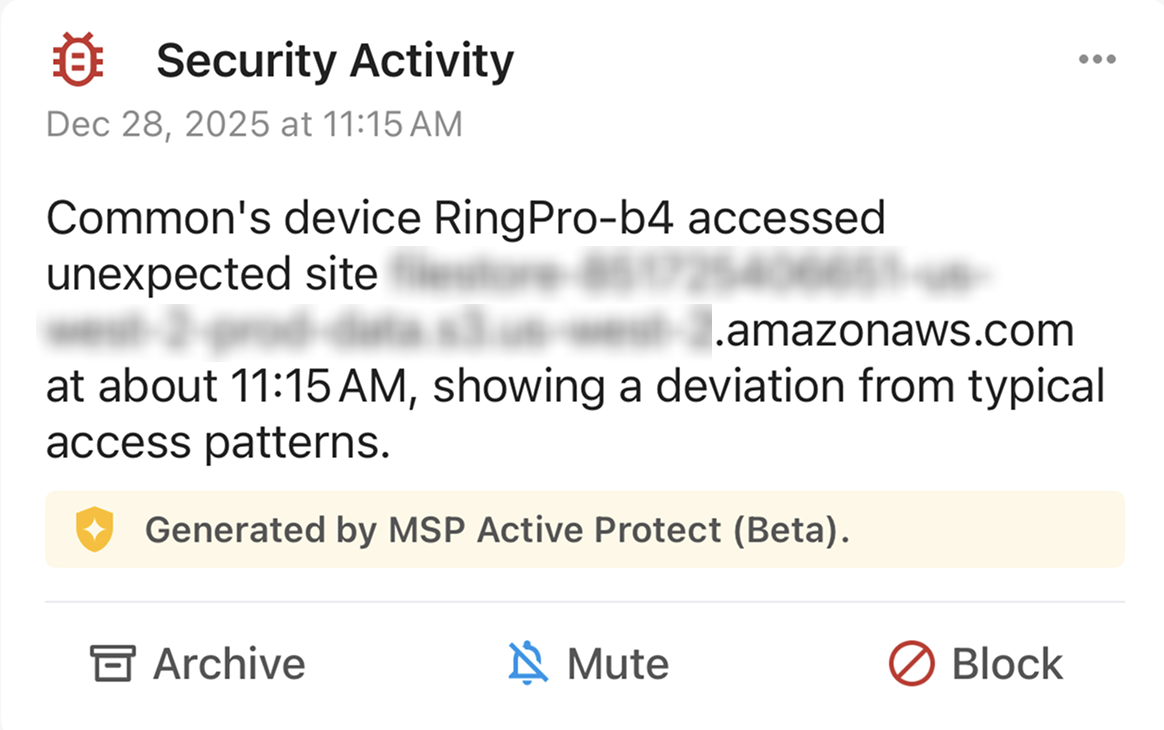Click the yellow shield icon in banner
Screen dimensions: 1164x730
point(95,530)
